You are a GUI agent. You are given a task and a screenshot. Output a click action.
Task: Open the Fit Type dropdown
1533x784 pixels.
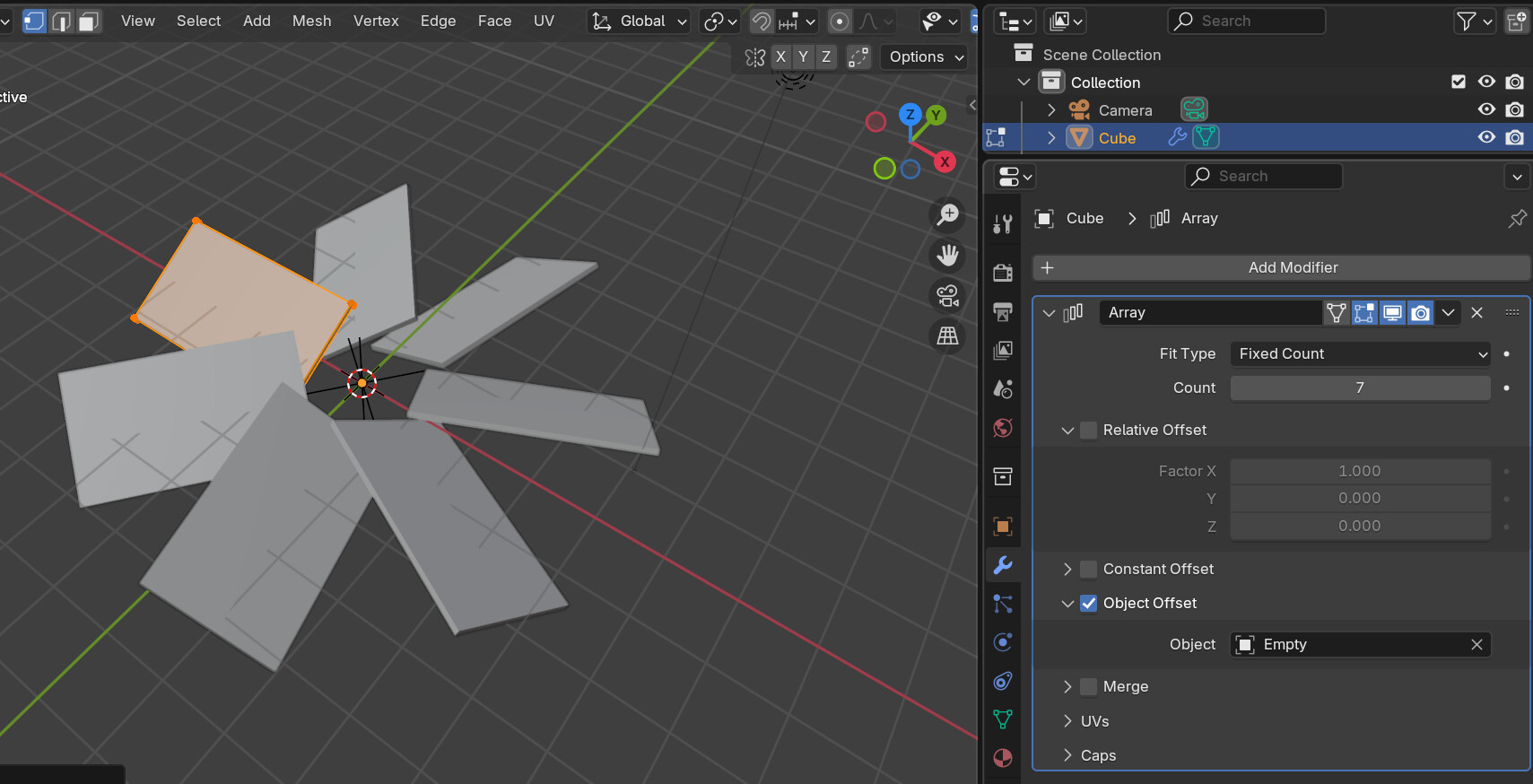point(1360,353)
